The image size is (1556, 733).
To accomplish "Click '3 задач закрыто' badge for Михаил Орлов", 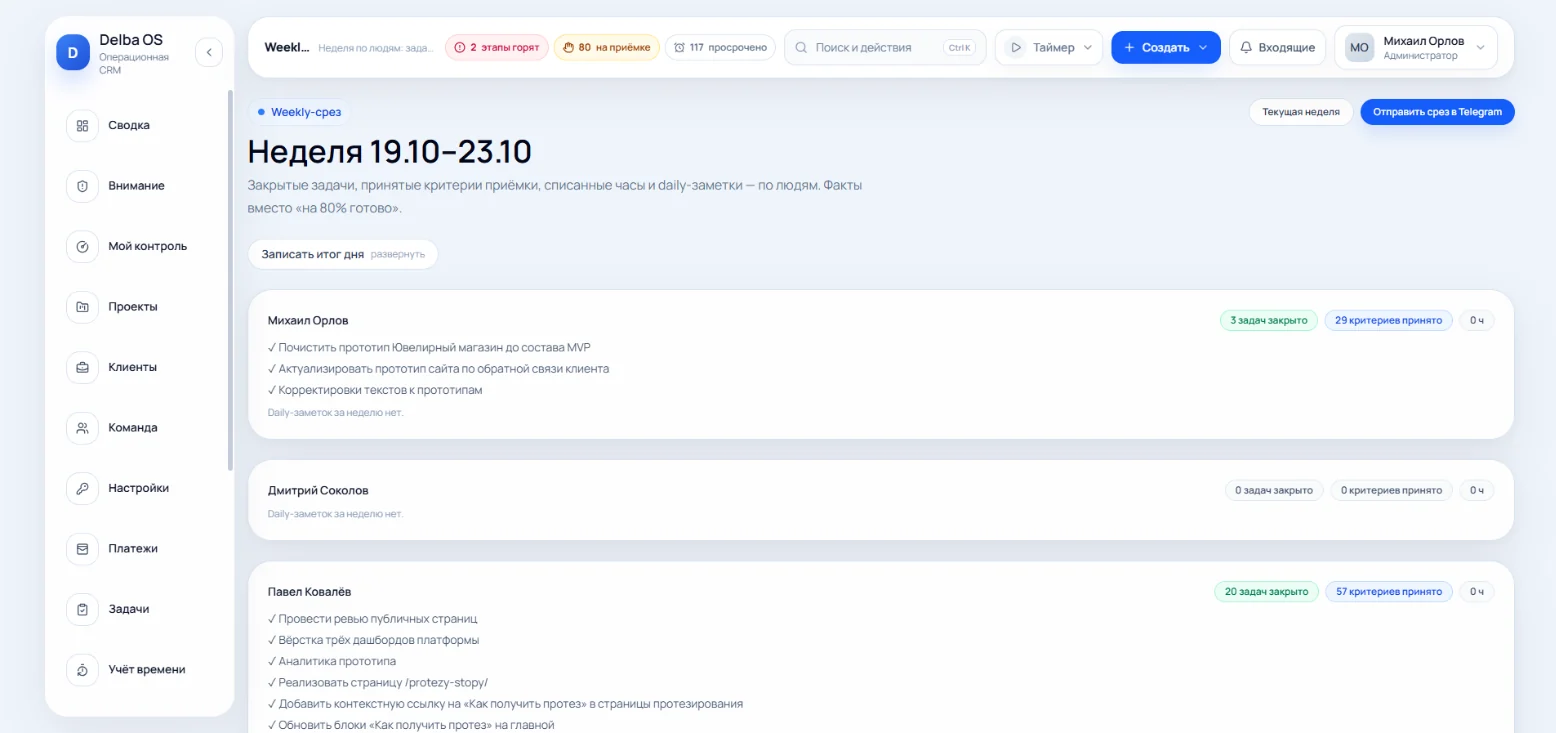I will pyautogui.click(x=1269, y=320).
